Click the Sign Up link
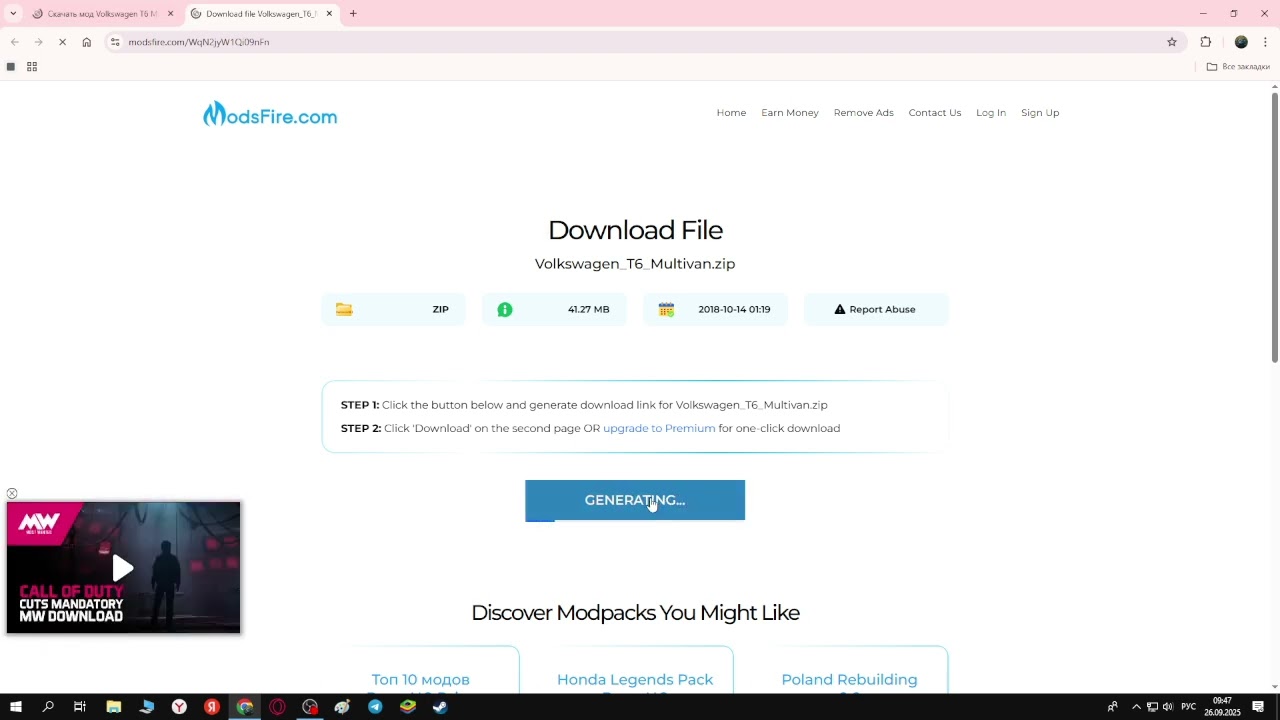Image resolution: width=1280 pixels, height=720 pixels. click(x=1040, y=113)
